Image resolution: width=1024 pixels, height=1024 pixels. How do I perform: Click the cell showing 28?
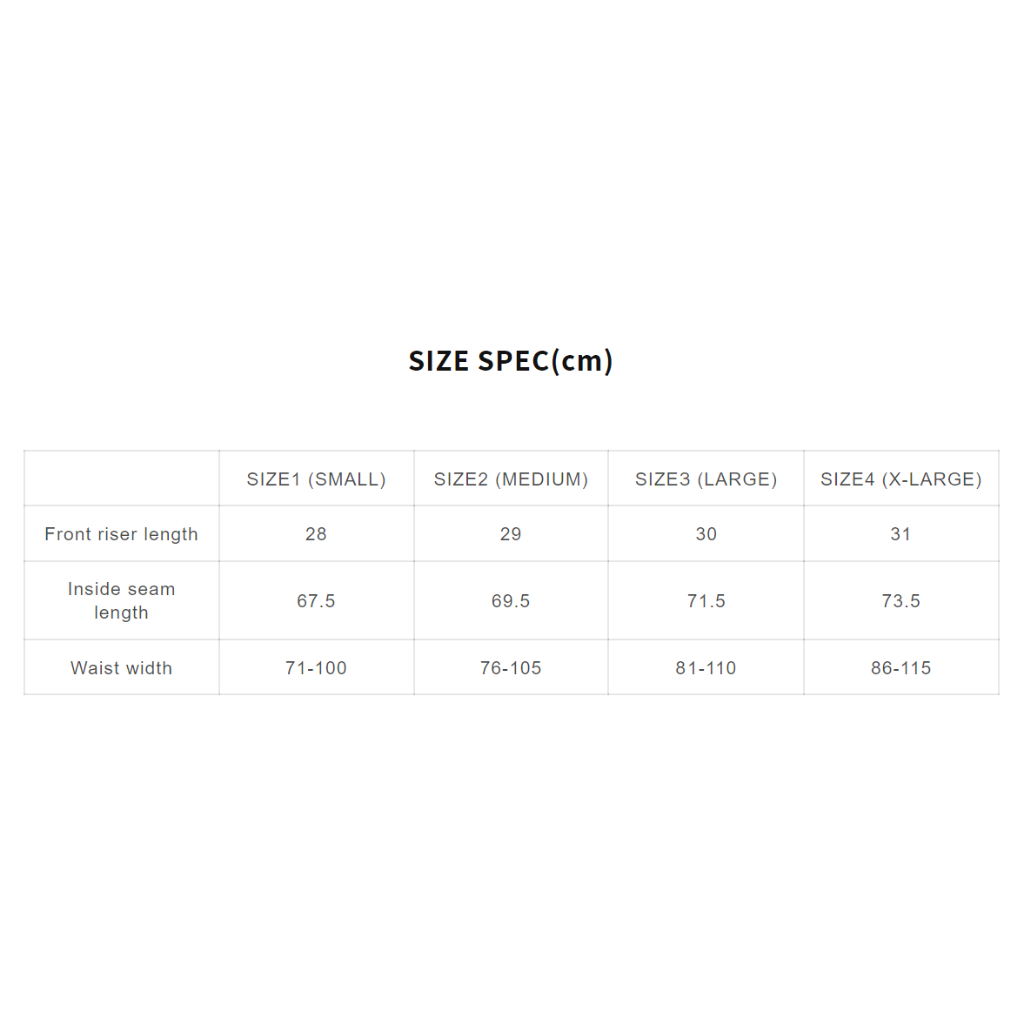[x=316, y=534]
